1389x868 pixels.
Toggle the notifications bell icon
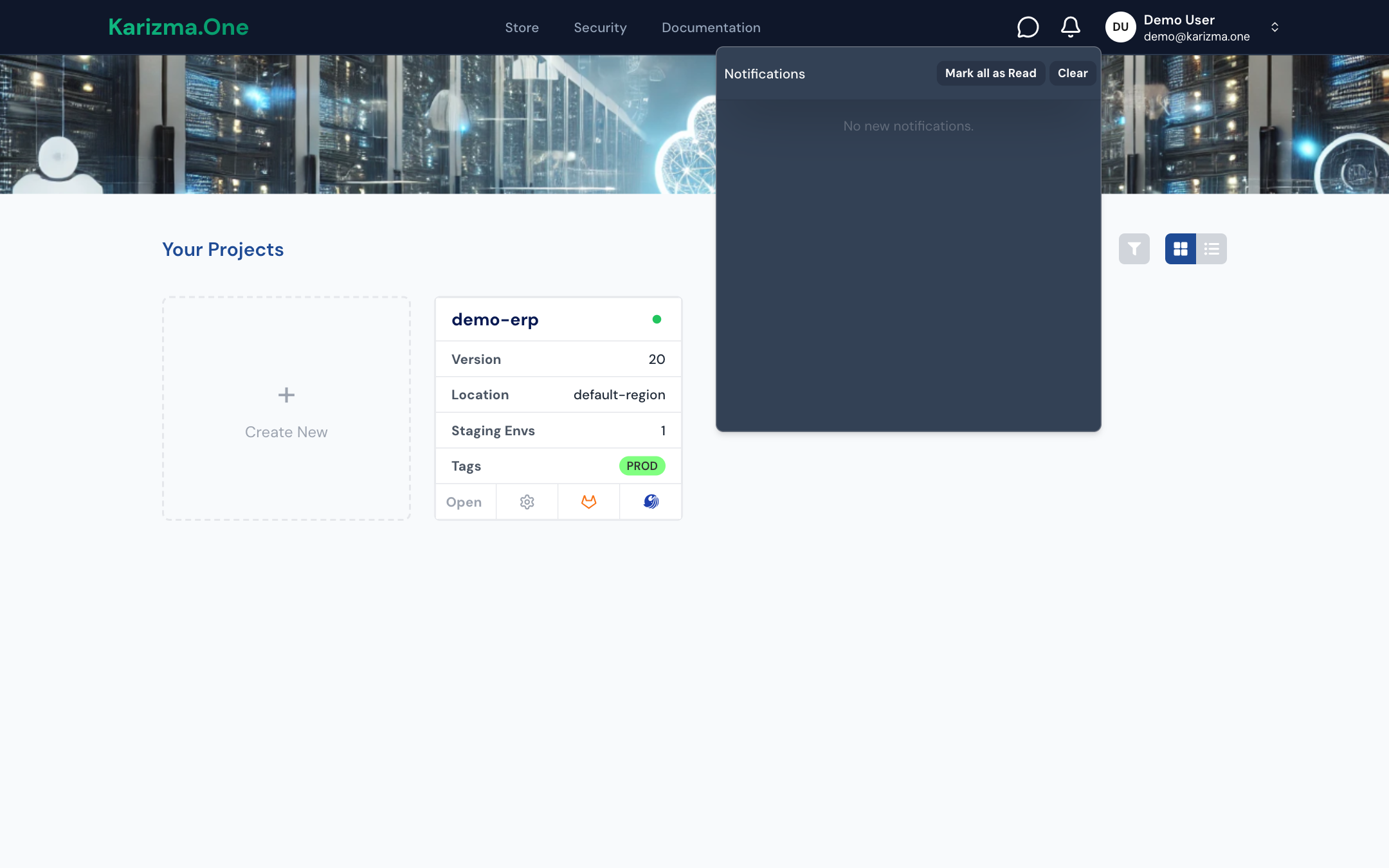[1071, 27]
